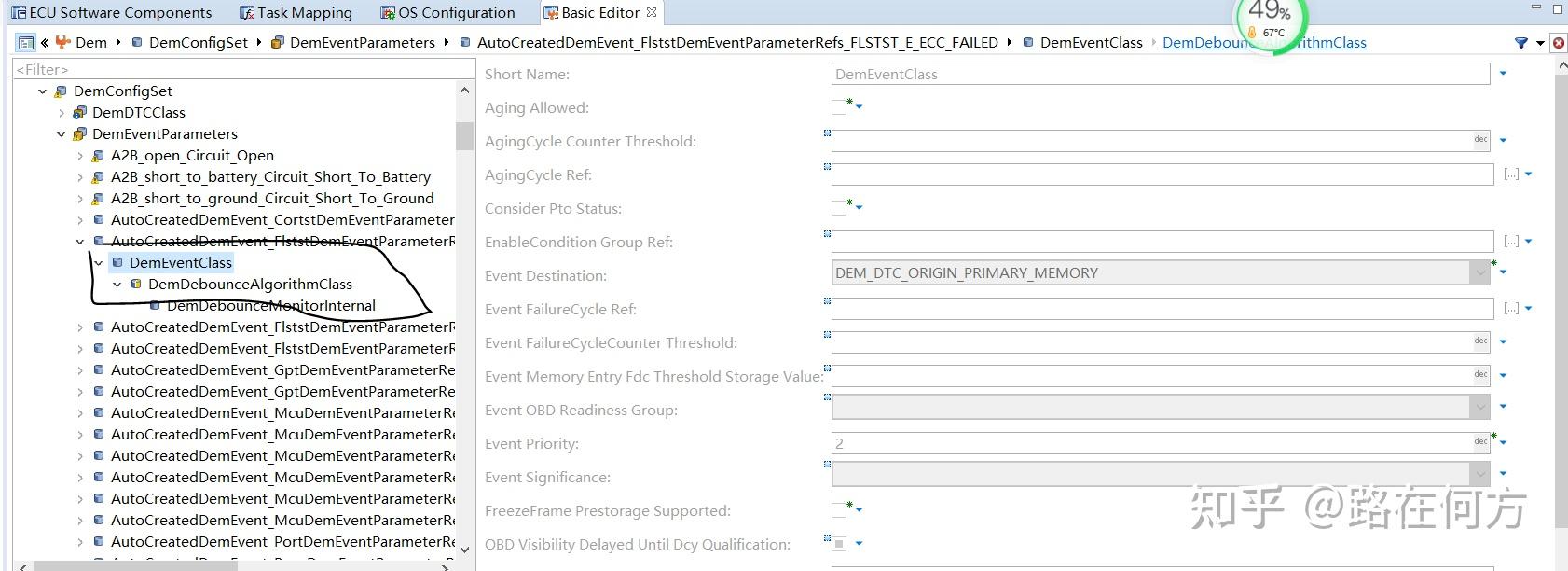1568x571 pixels.
Task: Expand the A2B_open_Circuit_Open node
Action: (x=80, y=156)
